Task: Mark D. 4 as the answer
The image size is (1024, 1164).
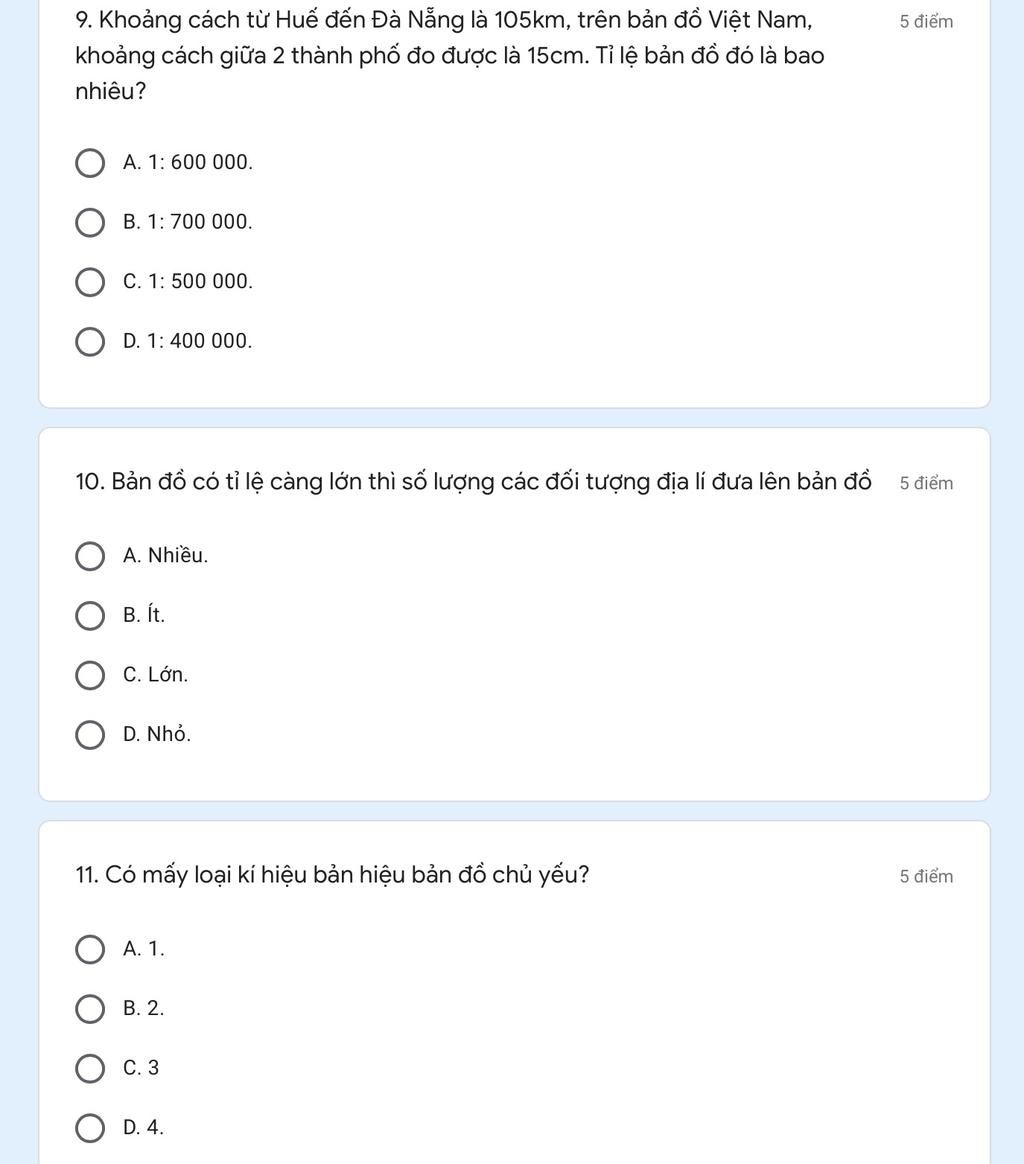Action: click(x=90, y=1128)
